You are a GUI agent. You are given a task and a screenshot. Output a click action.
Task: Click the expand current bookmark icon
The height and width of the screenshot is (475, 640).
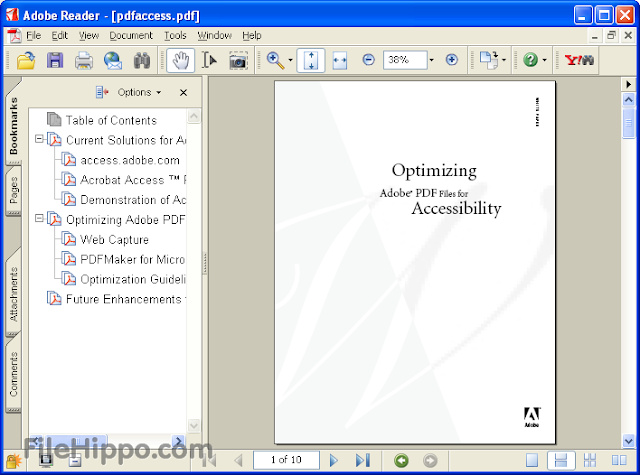click(x=102, y=93)
